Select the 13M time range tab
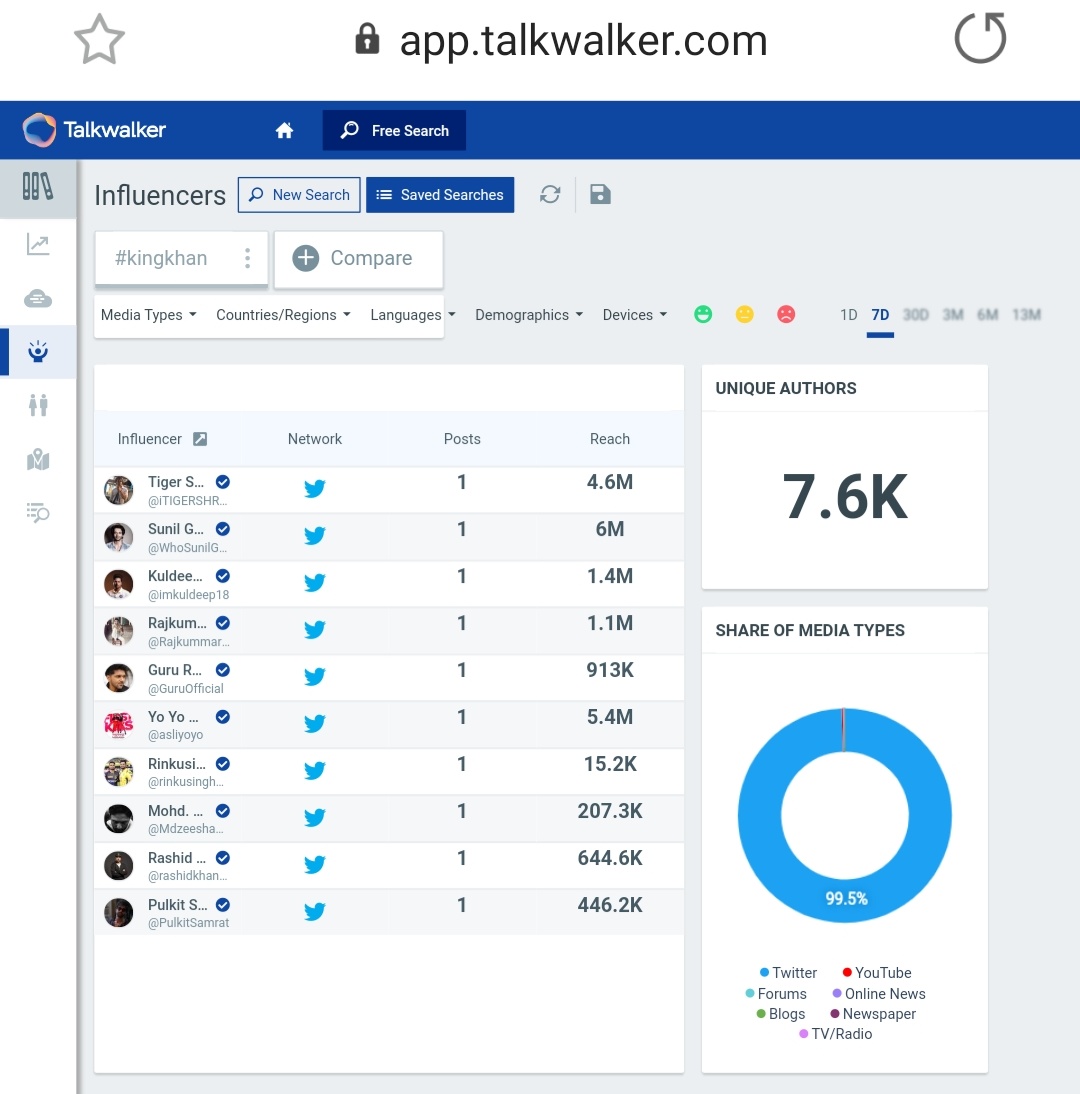 pyautogui.click(x=1026, y=315)
